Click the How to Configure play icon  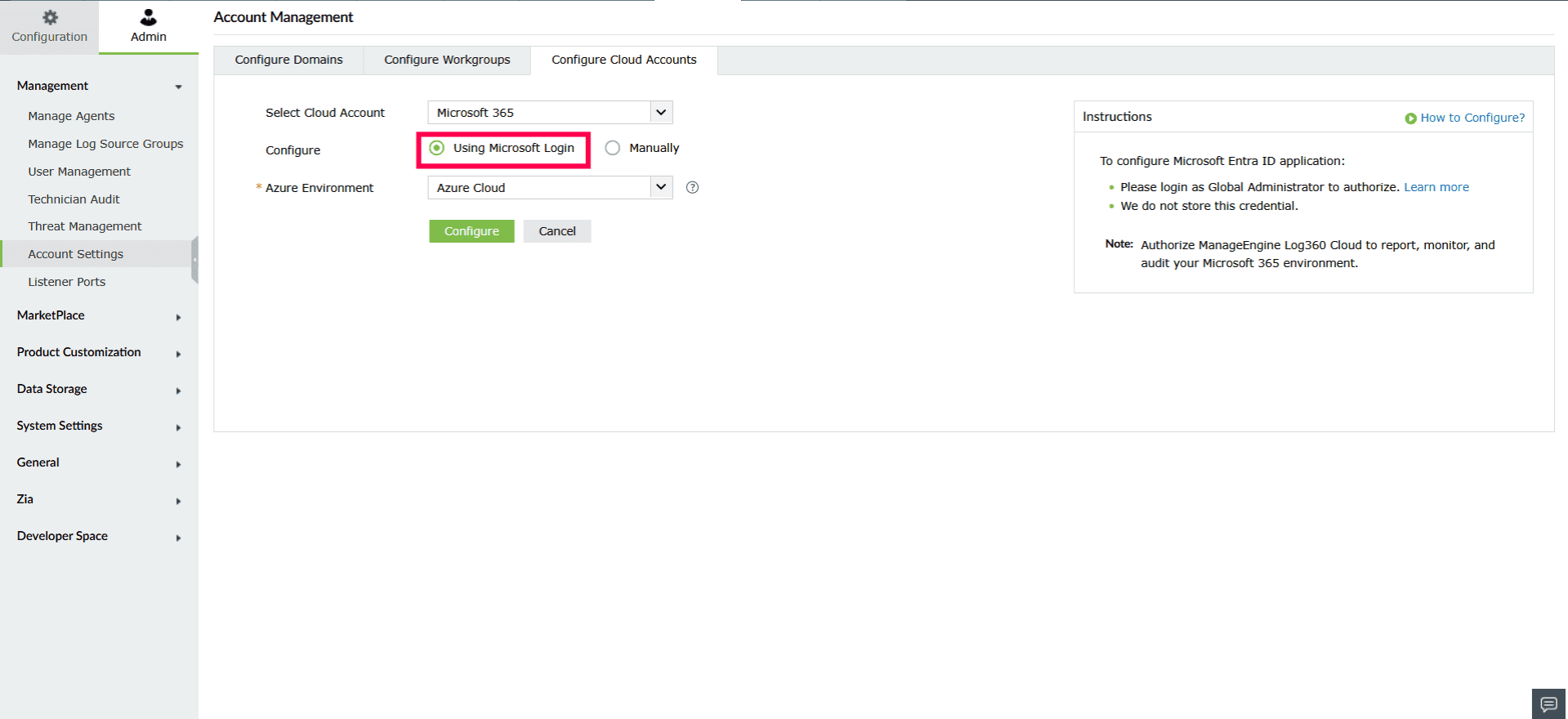click(1410, 118)
